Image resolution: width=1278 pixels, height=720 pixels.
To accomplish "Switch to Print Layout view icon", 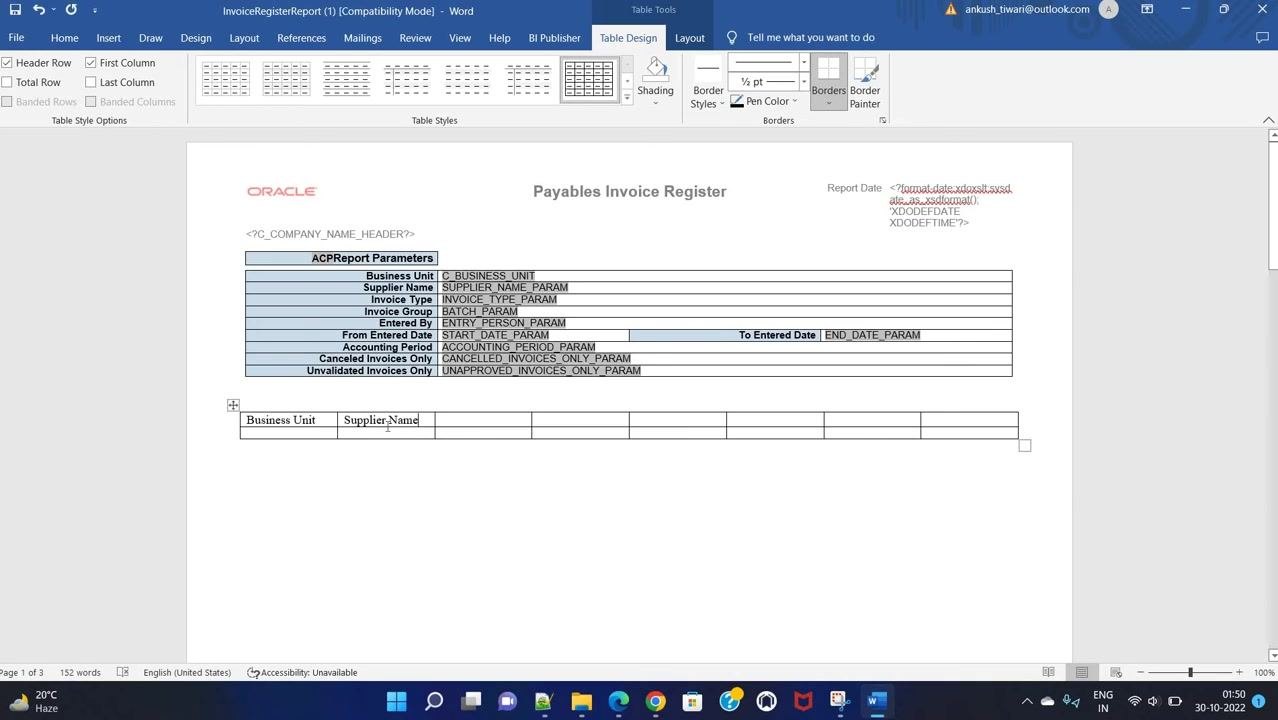I will tap(1082, 673).
